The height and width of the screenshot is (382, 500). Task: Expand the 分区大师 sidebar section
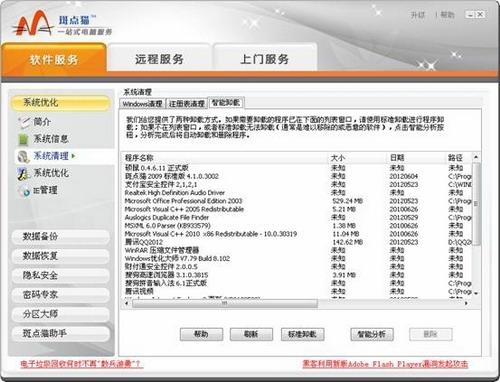pyautogui.click(x=61, y=314)
